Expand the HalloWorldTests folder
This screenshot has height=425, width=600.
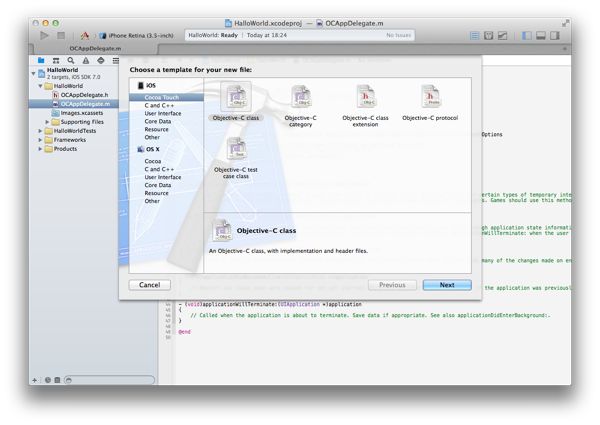40,131
